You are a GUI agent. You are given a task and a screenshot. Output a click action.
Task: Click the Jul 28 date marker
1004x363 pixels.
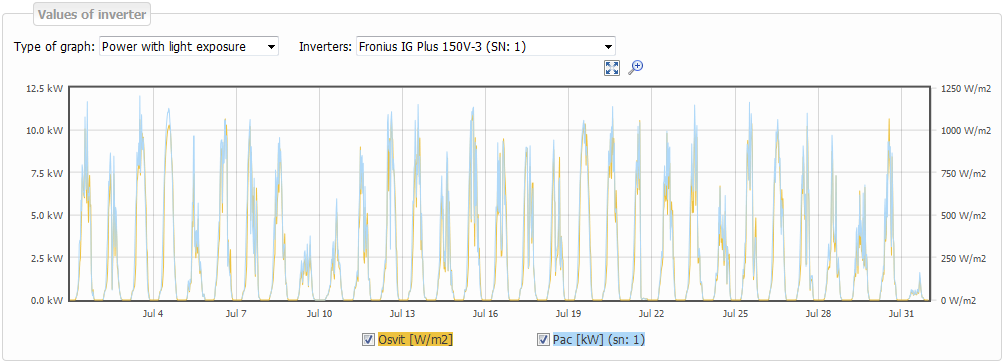pyautogui.click(x=818, y=314)
